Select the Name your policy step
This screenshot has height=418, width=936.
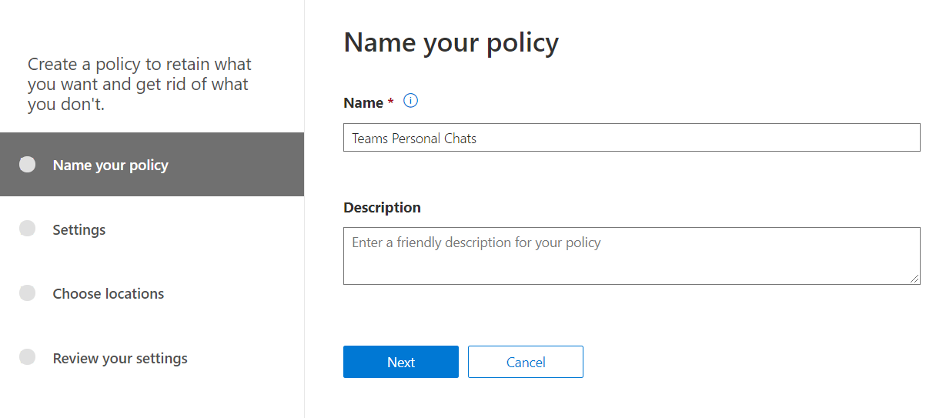[x=152, y=164]
